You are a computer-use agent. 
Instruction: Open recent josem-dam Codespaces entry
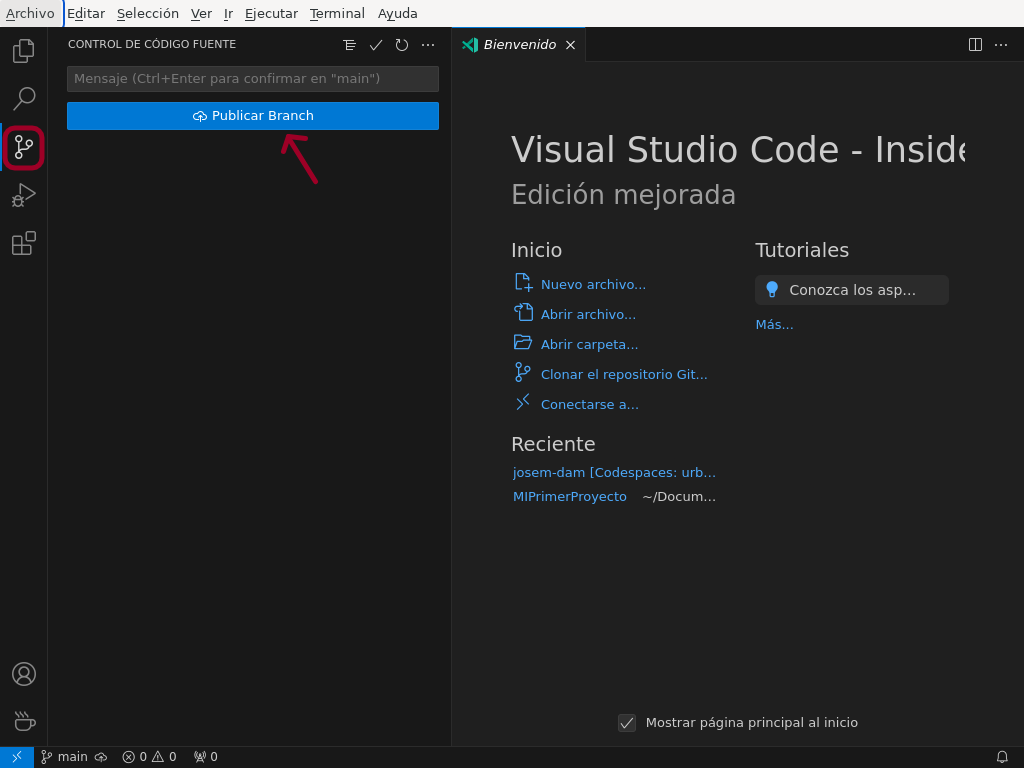(x=614, y=473)
